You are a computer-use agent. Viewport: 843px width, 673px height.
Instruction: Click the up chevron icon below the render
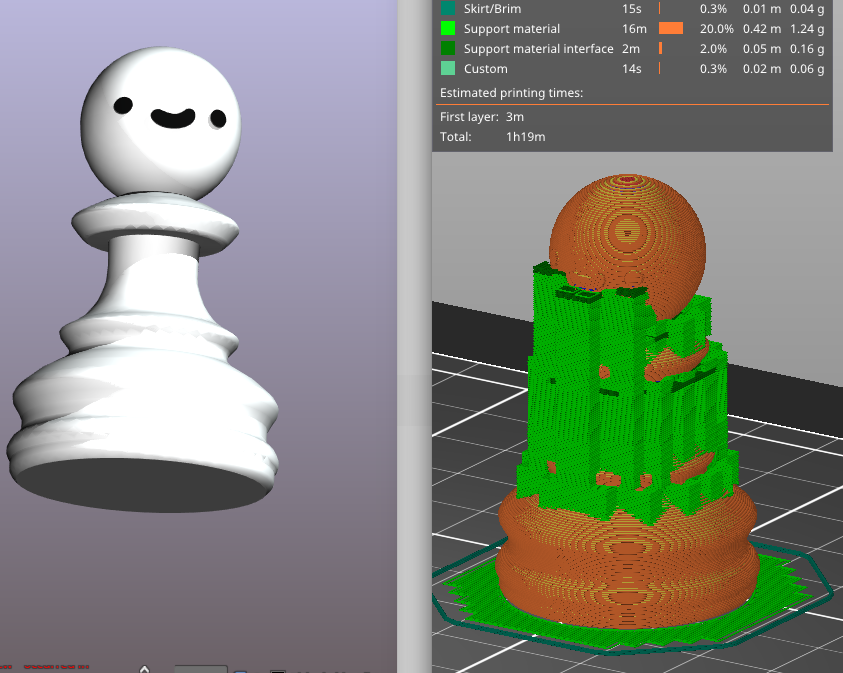point(144,669)
